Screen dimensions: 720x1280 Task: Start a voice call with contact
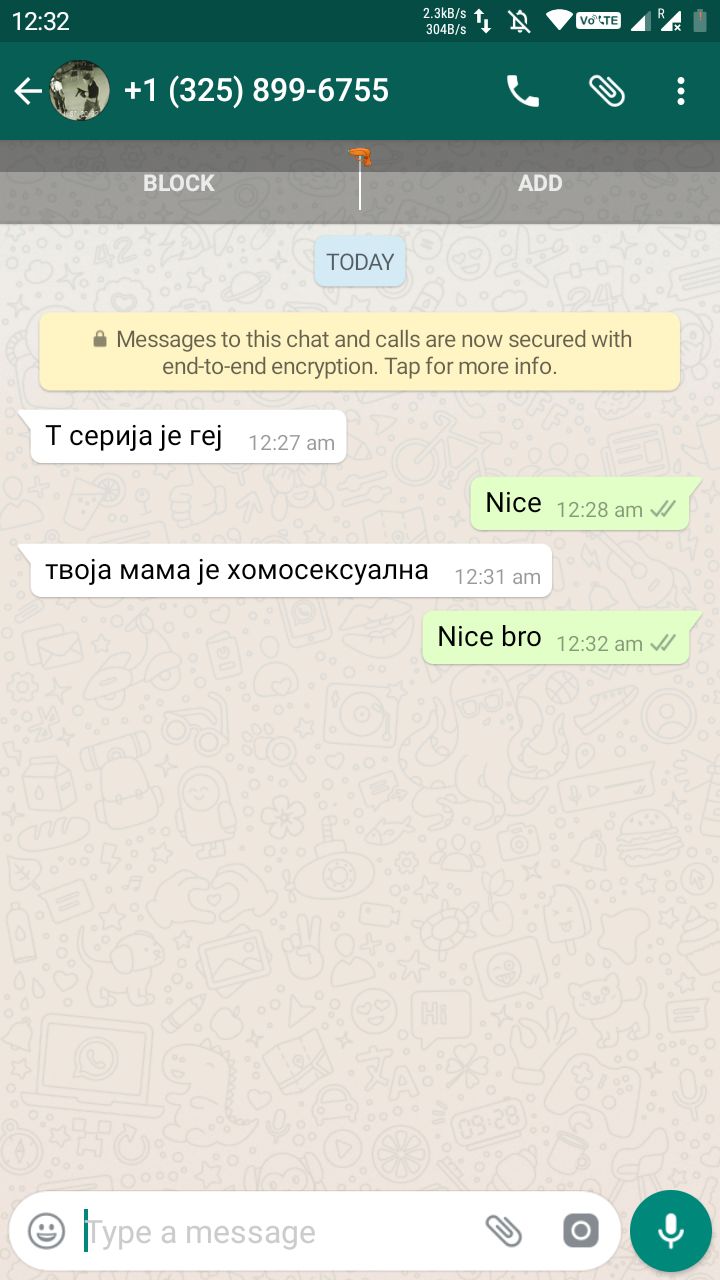[522, 91]
